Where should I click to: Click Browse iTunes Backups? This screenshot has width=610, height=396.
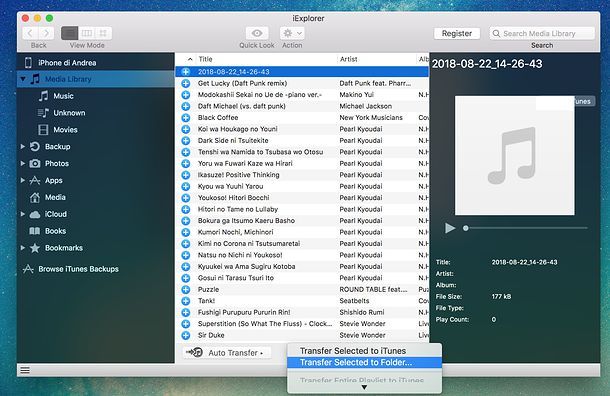[x=78, y=269]
